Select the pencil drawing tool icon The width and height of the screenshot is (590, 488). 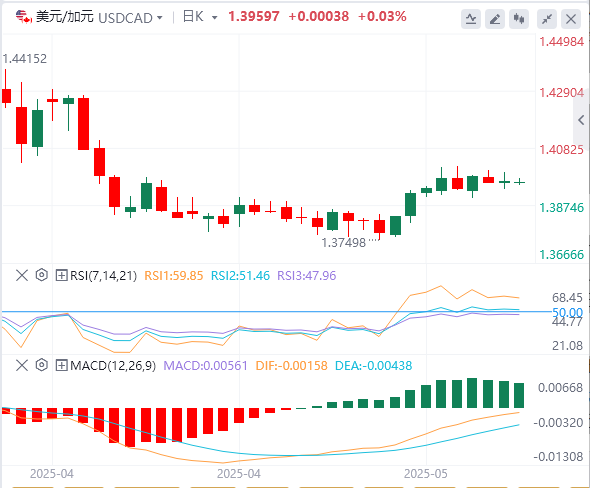(495, 19)
